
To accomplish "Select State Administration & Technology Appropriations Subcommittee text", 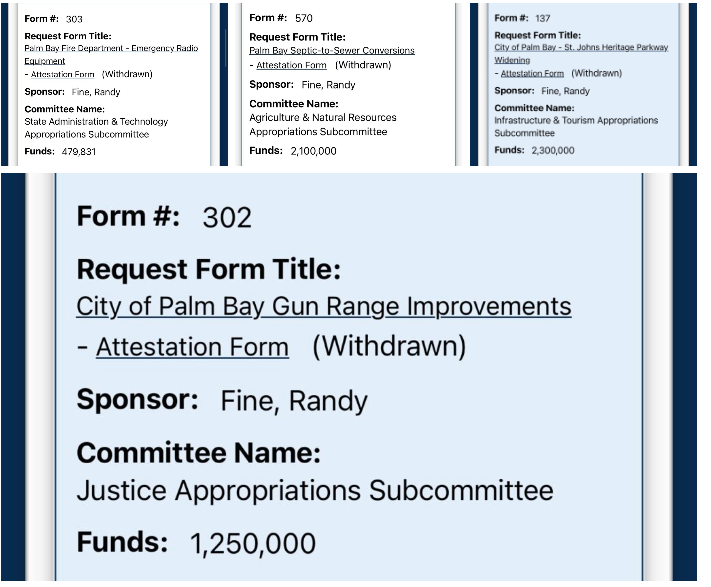I will click(96, 128).
